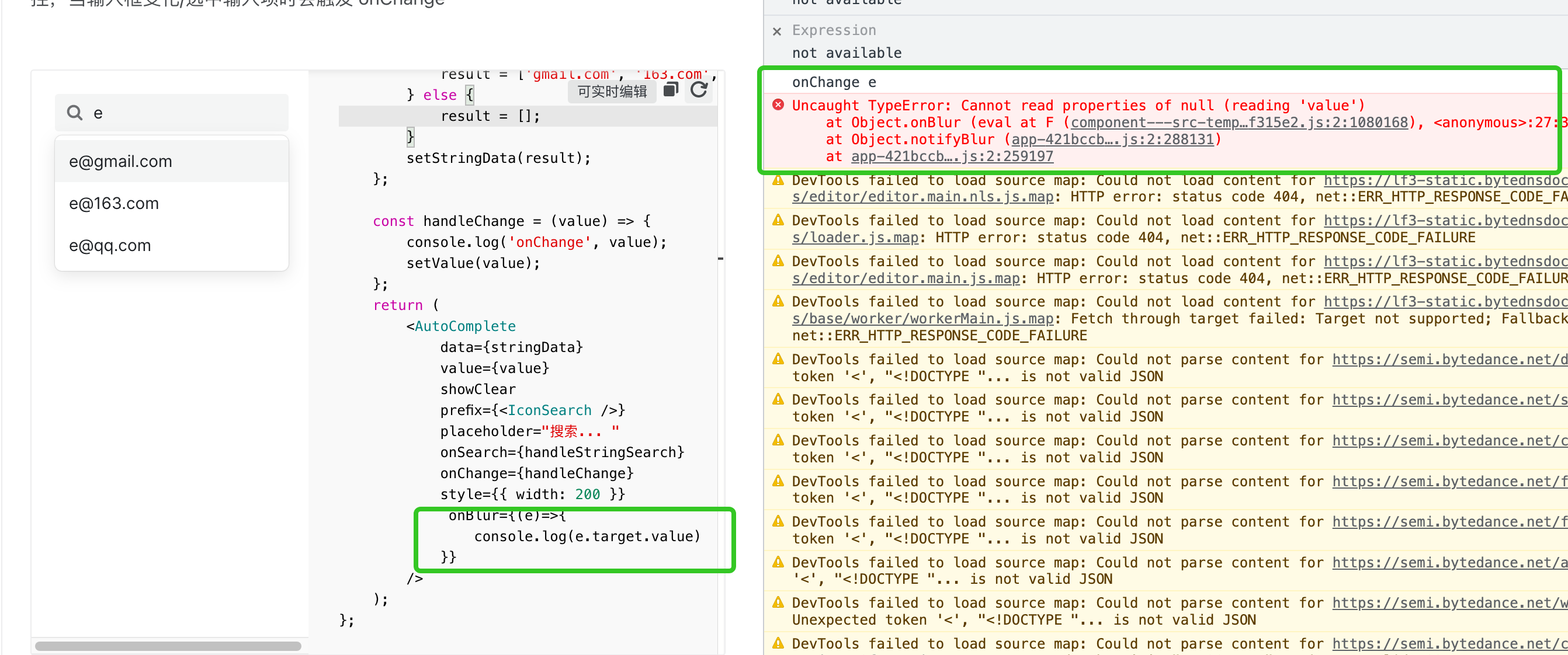Select the e@gmail.com suggestion
Screen dimensions: 1568x655
[120, 161]
